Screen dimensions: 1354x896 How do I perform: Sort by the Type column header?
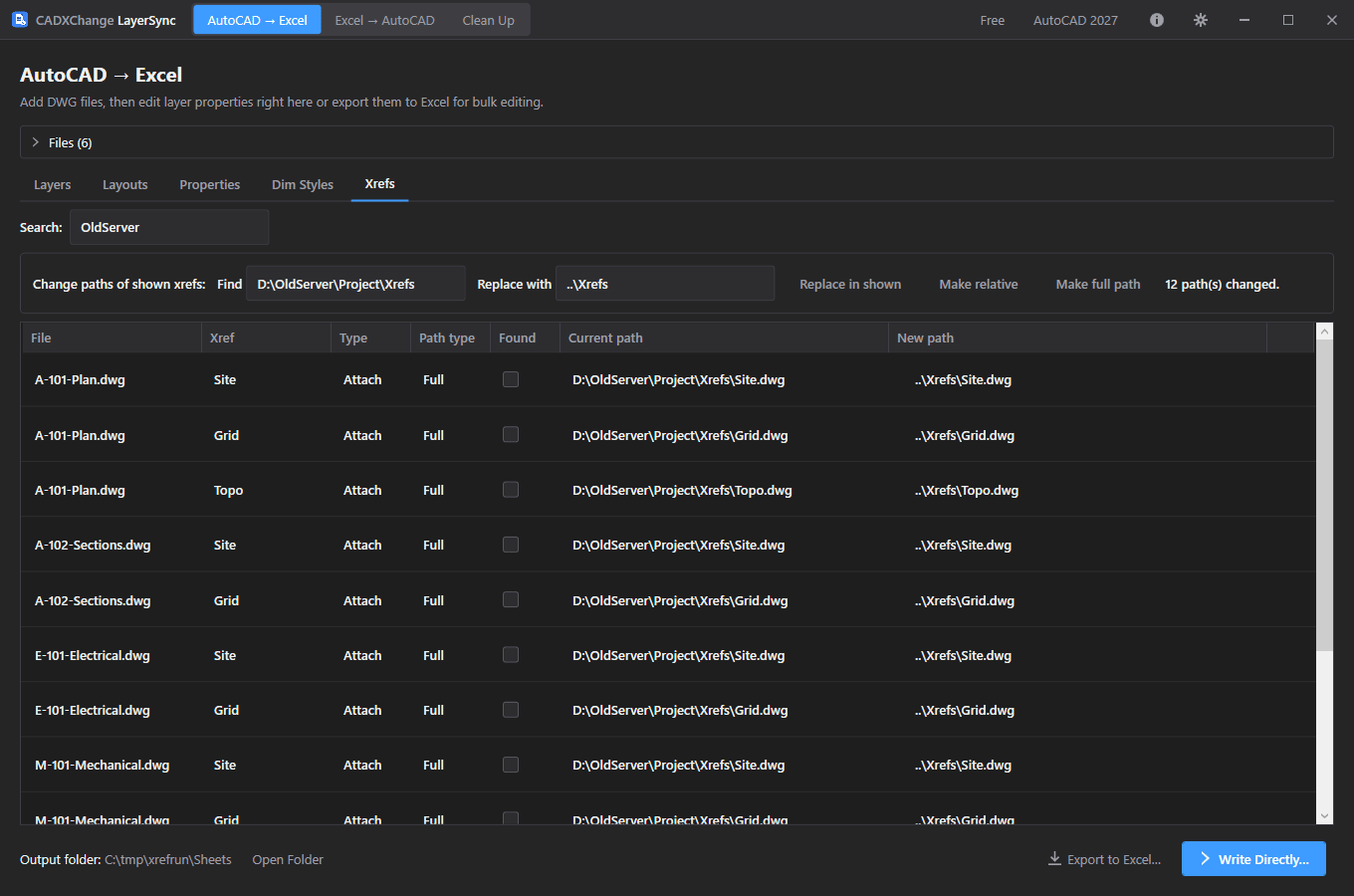[x=370, y=337]
